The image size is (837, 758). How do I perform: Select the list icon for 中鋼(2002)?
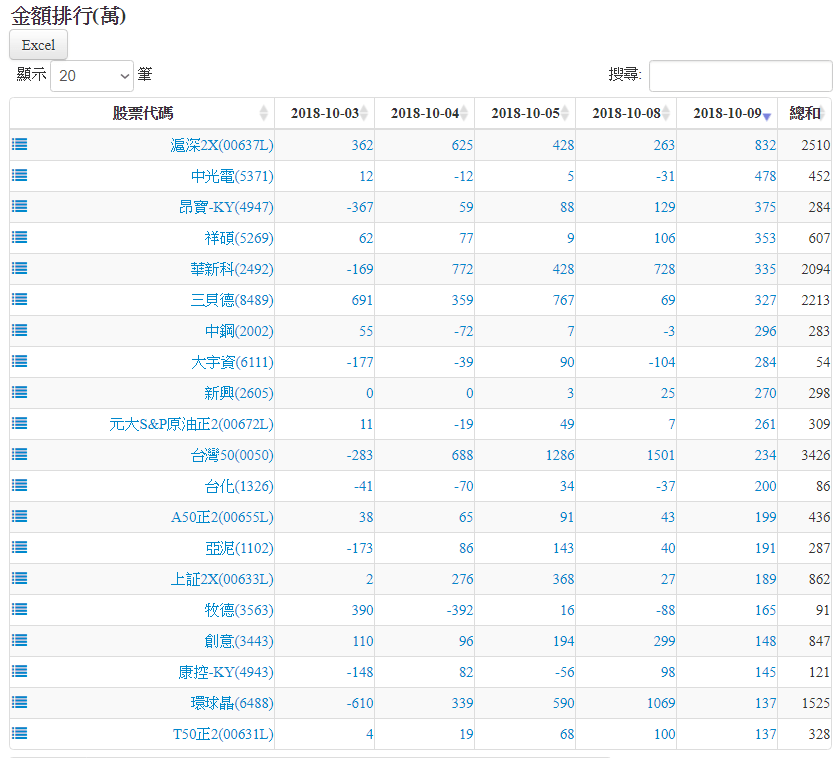tap(20, 330)
